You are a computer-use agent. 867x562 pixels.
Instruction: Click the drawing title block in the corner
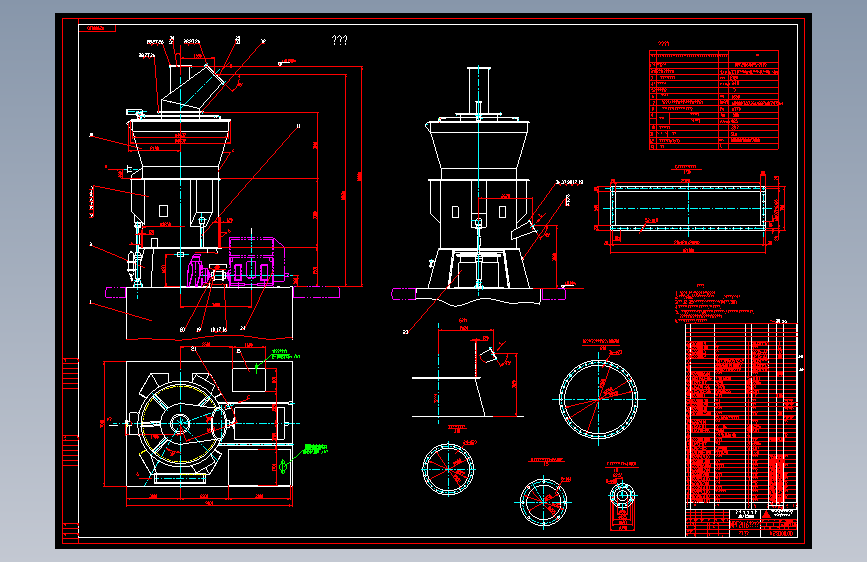tap(741, 522)
